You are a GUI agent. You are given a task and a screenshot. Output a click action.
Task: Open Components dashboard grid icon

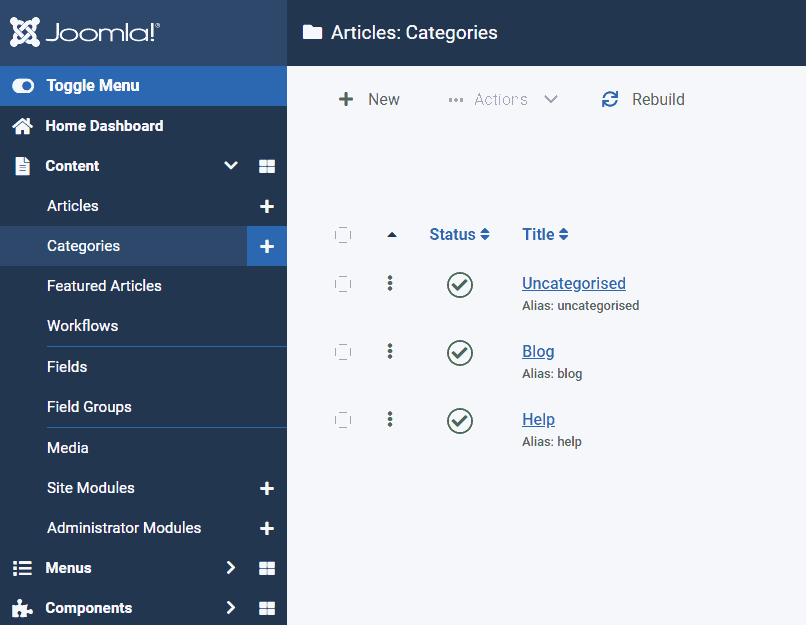click(266, 608)
